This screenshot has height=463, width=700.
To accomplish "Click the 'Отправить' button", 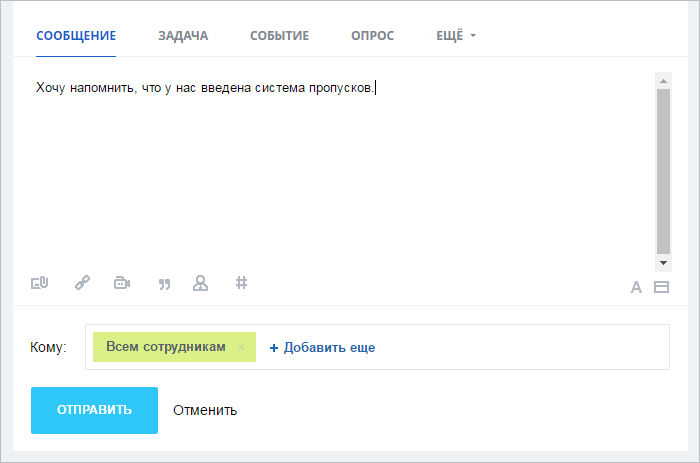I will (94, 410).
